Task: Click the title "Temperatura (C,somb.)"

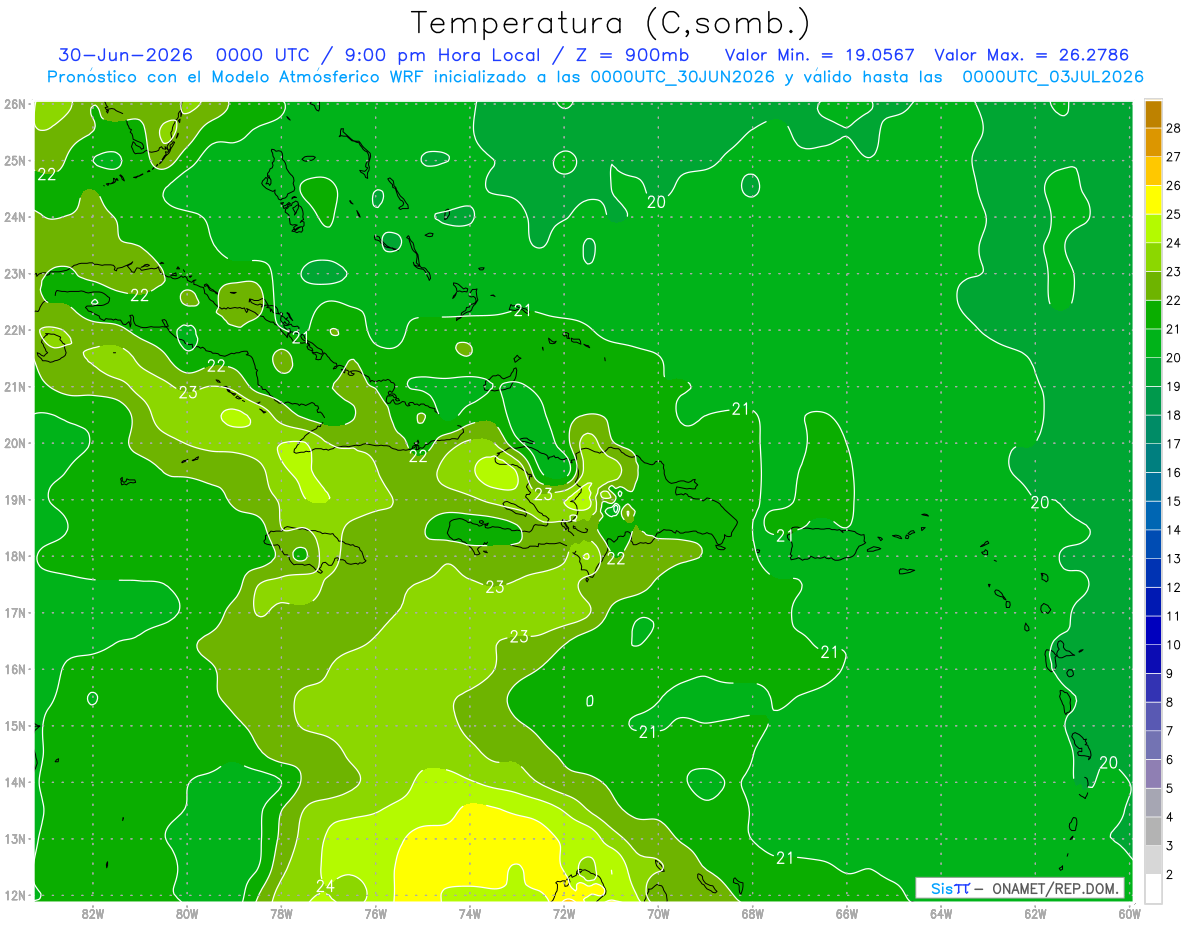Action: click(611, 23)
